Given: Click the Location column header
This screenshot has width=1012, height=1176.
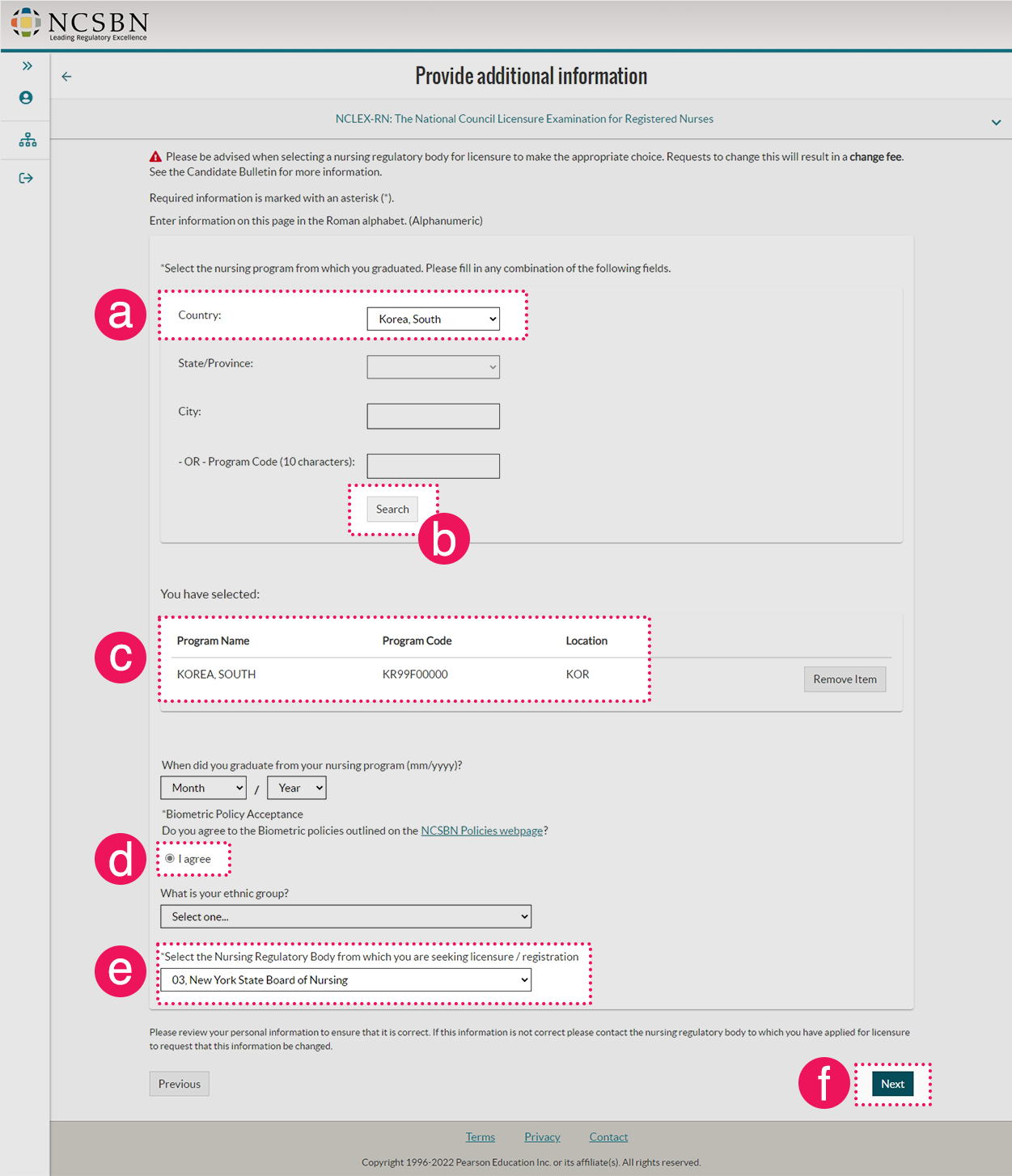Looking at the screenshot, I should [x=586, y=641].
